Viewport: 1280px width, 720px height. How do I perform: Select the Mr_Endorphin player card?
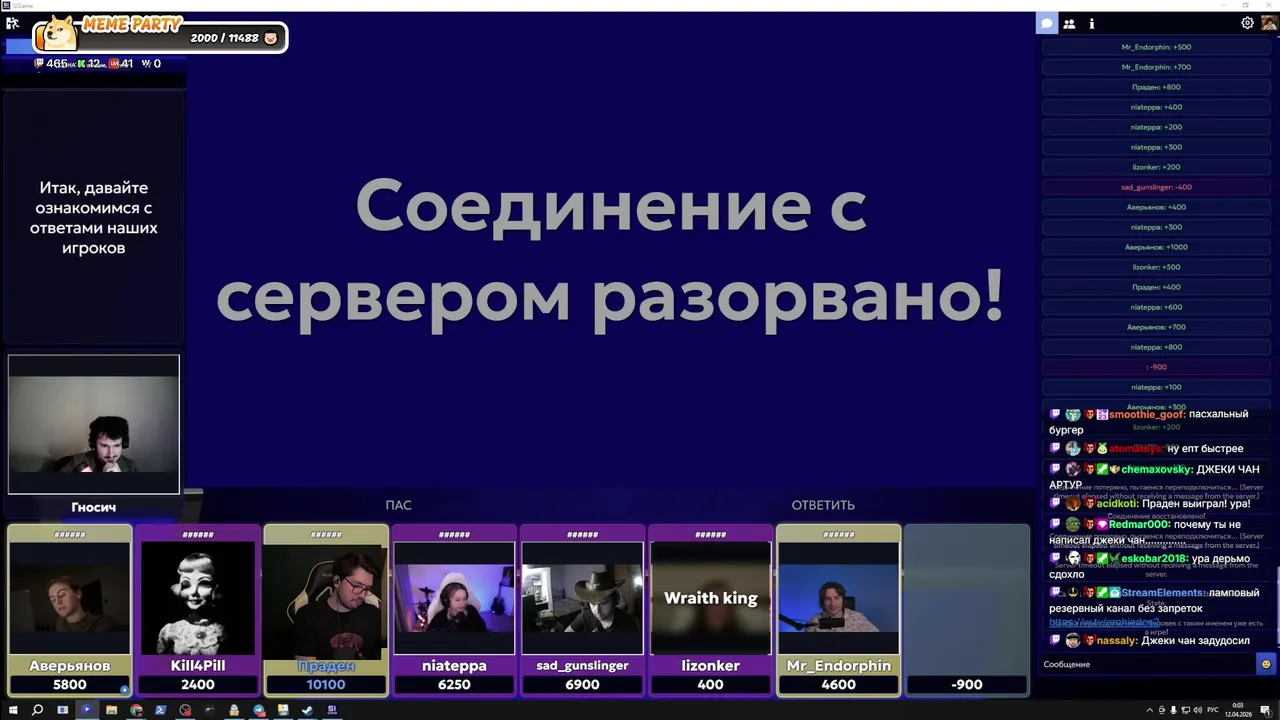[x=838, y=610]
